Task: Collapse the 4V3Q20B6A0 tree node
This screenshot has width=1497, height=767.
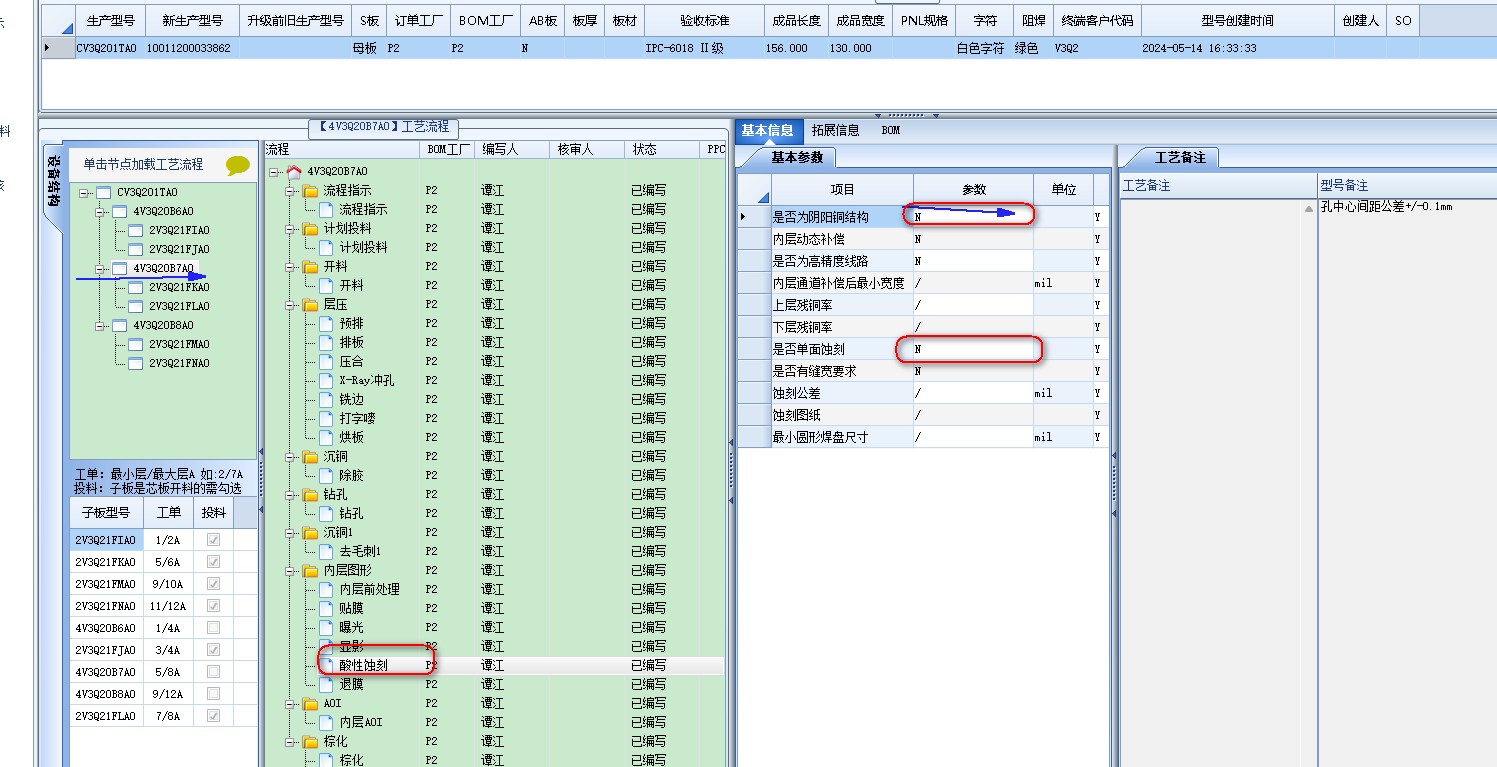Action: [101, 212]
